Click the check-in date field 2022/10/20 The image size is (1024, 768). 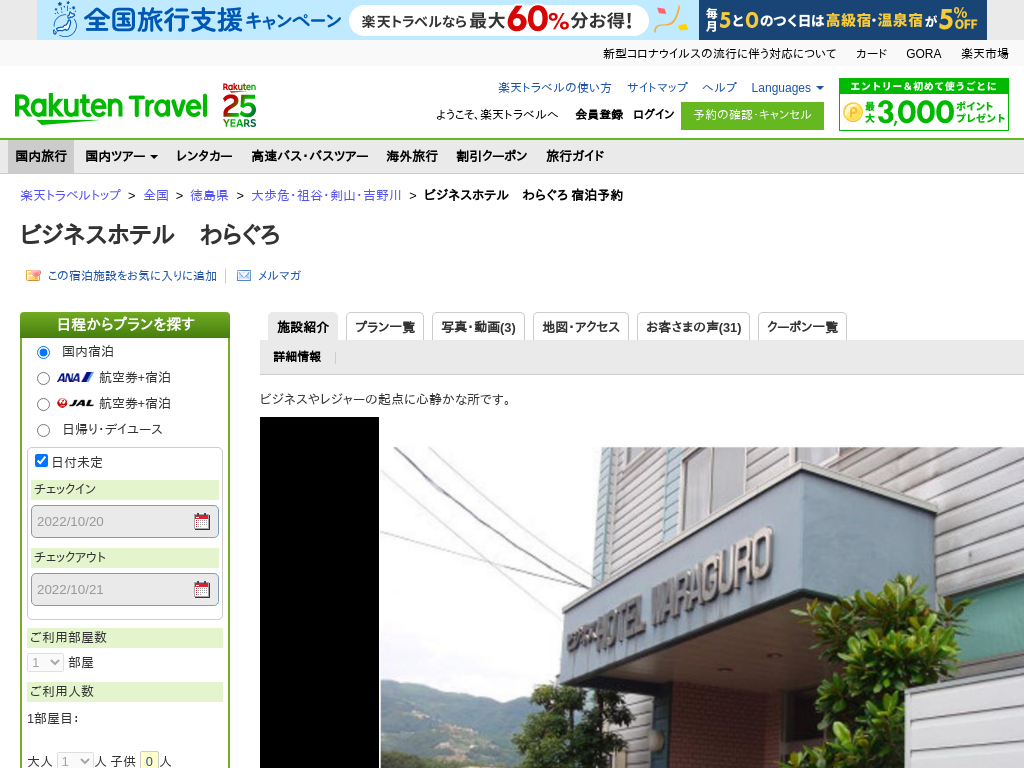pyautogui.click(x=125, y=521)
